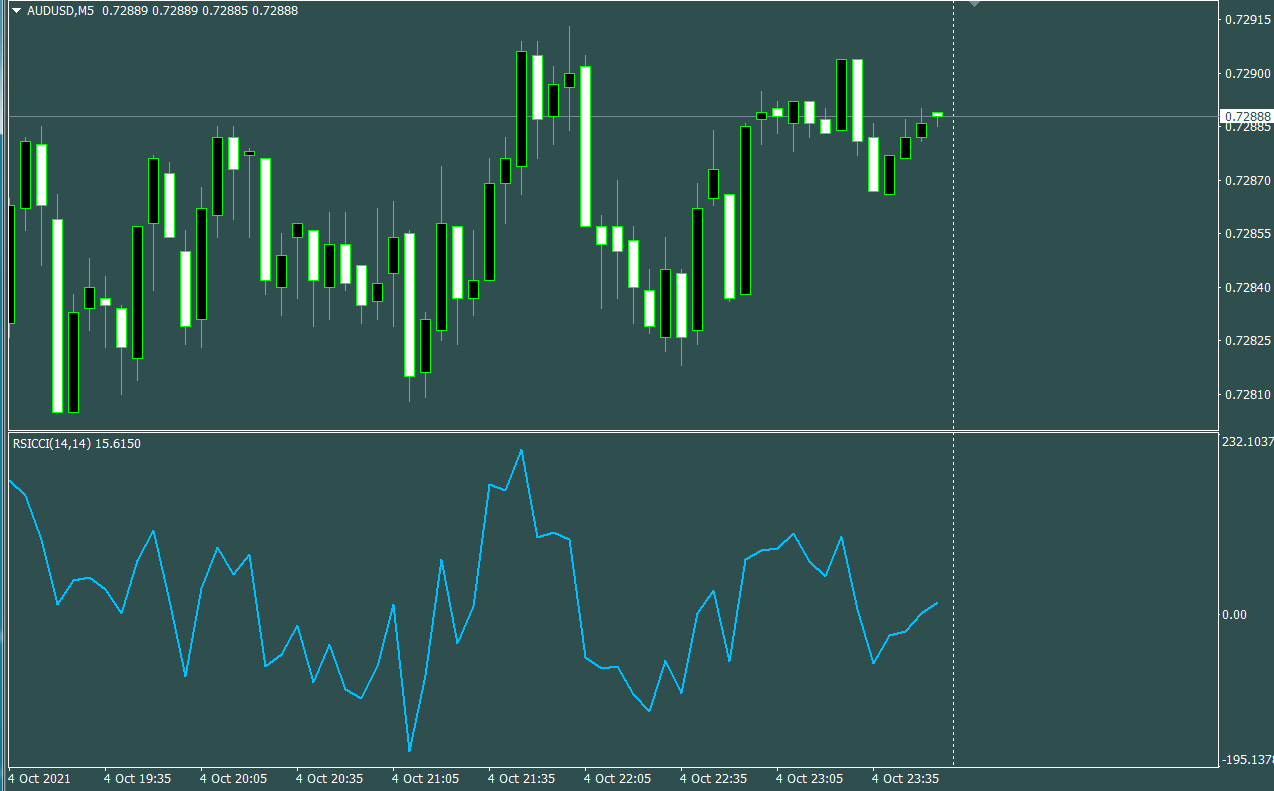Click the 0.72855 price axis label
This screenshot has height=791, width=1274.
tap(1247, 234)
